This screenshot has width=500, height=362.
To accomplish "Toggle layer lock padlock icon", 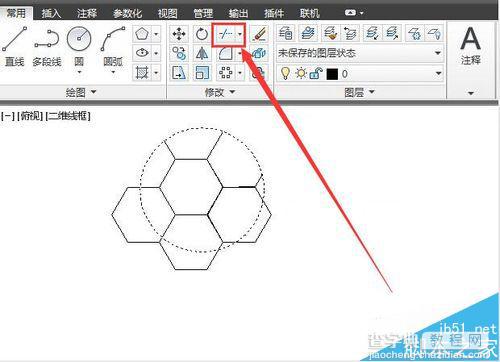I will [x=316, y=73].
